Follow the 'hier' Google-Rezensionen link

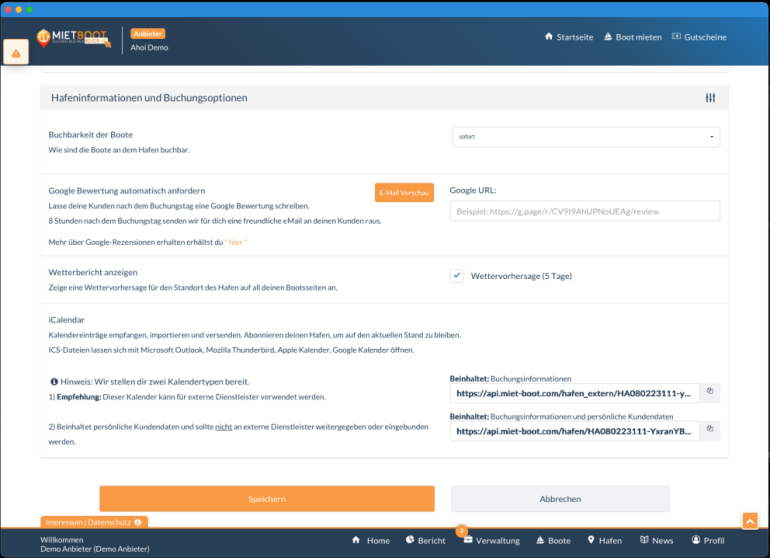click(236, 242)
